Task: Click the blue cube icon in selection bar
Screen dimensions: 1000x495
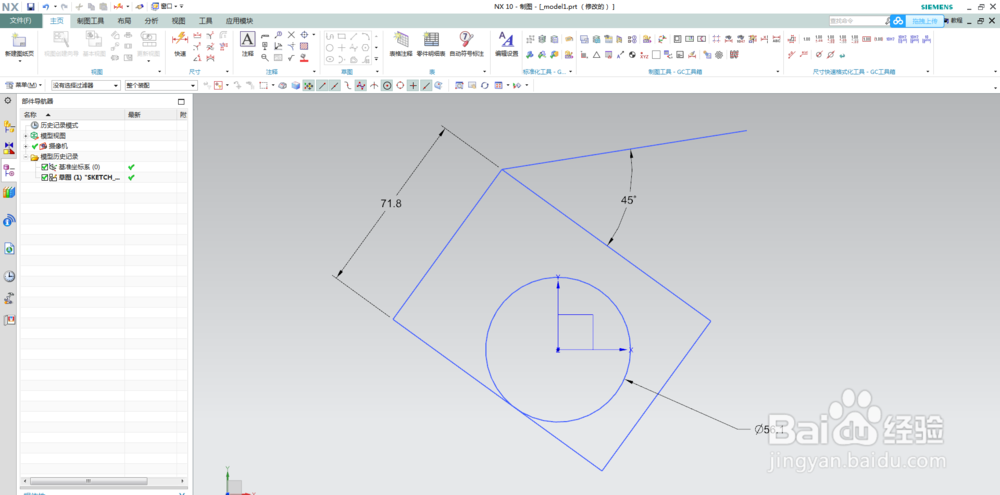Action: tap(295, 85)
